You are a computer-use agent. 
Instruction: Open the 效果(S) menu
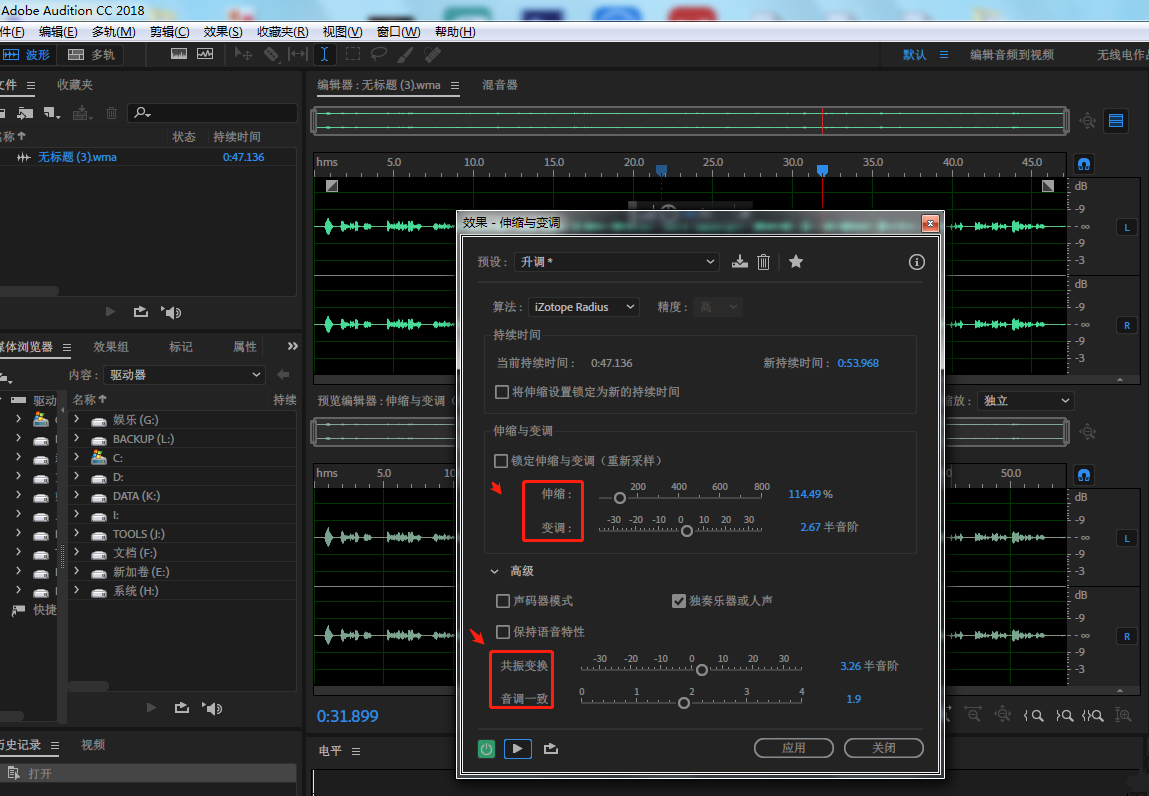(223, 32)
